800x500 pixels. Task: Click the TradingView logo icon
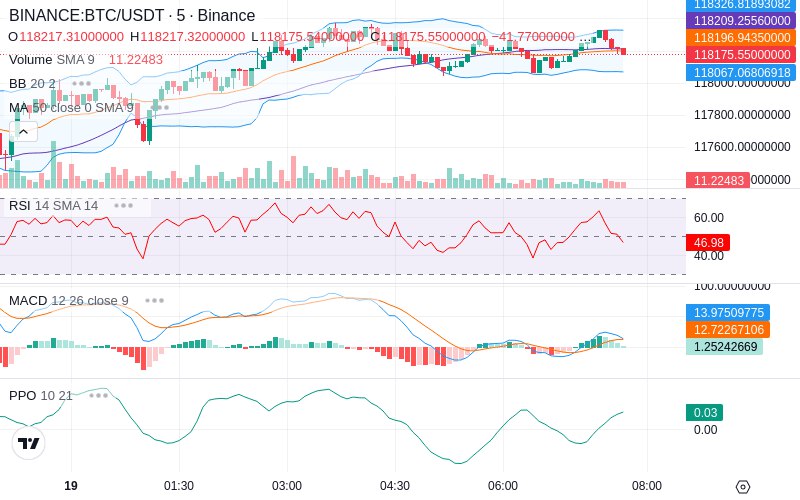(29, 443)
